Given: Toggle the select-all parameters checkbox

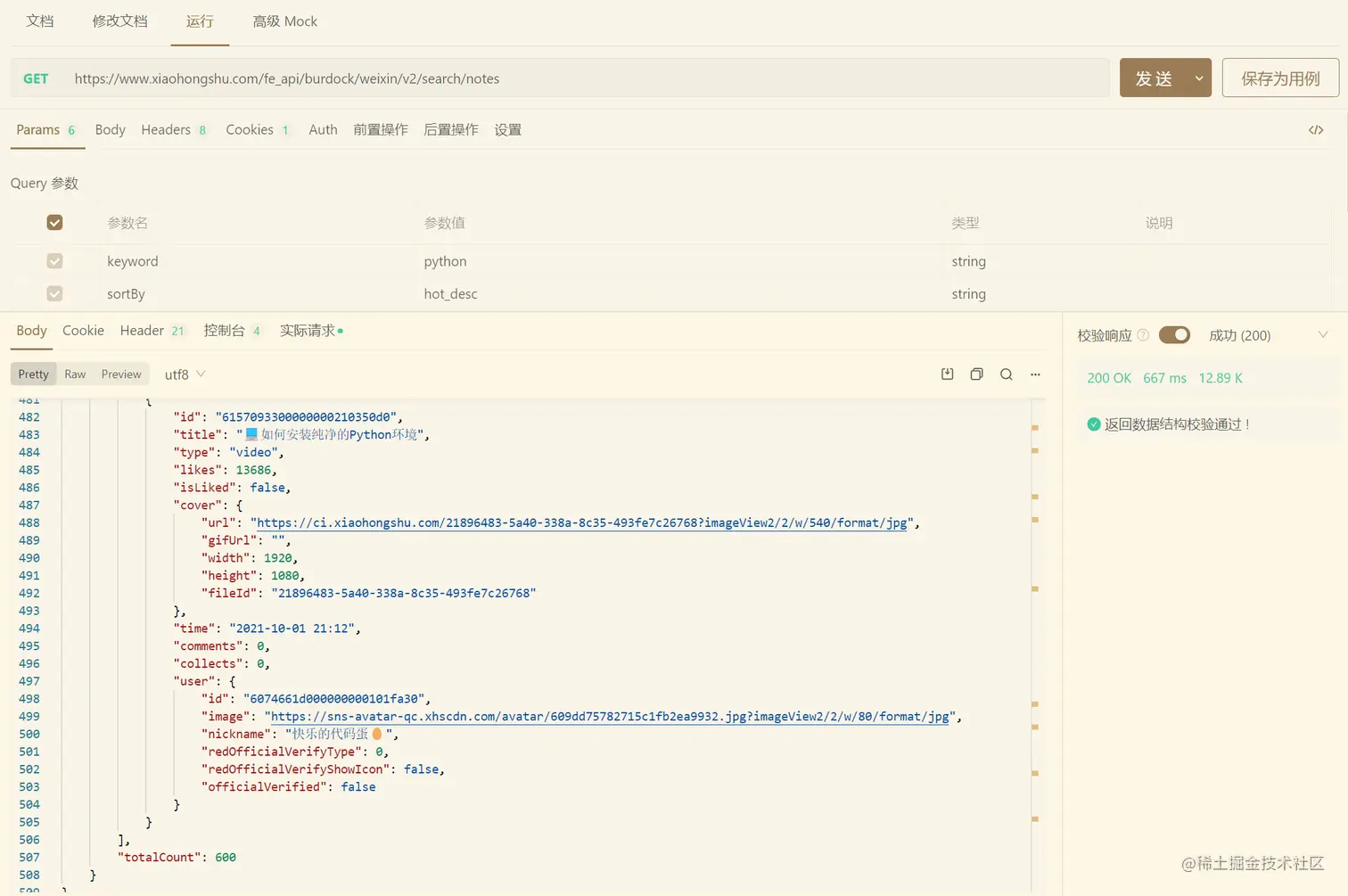Looking at the screenshot, I should [x=54, y=222].
